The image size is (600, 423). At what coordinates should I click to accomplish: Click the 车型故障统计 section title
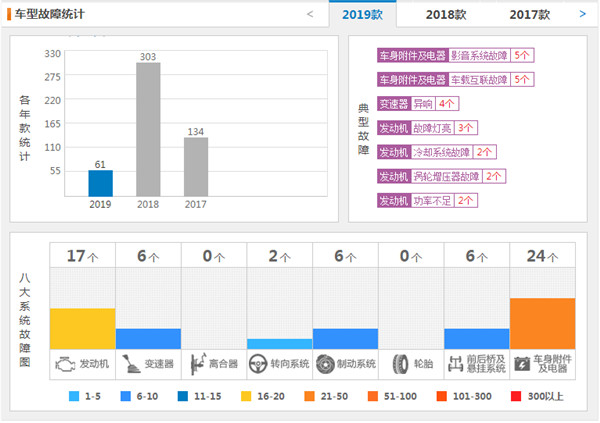click(49, 14)
